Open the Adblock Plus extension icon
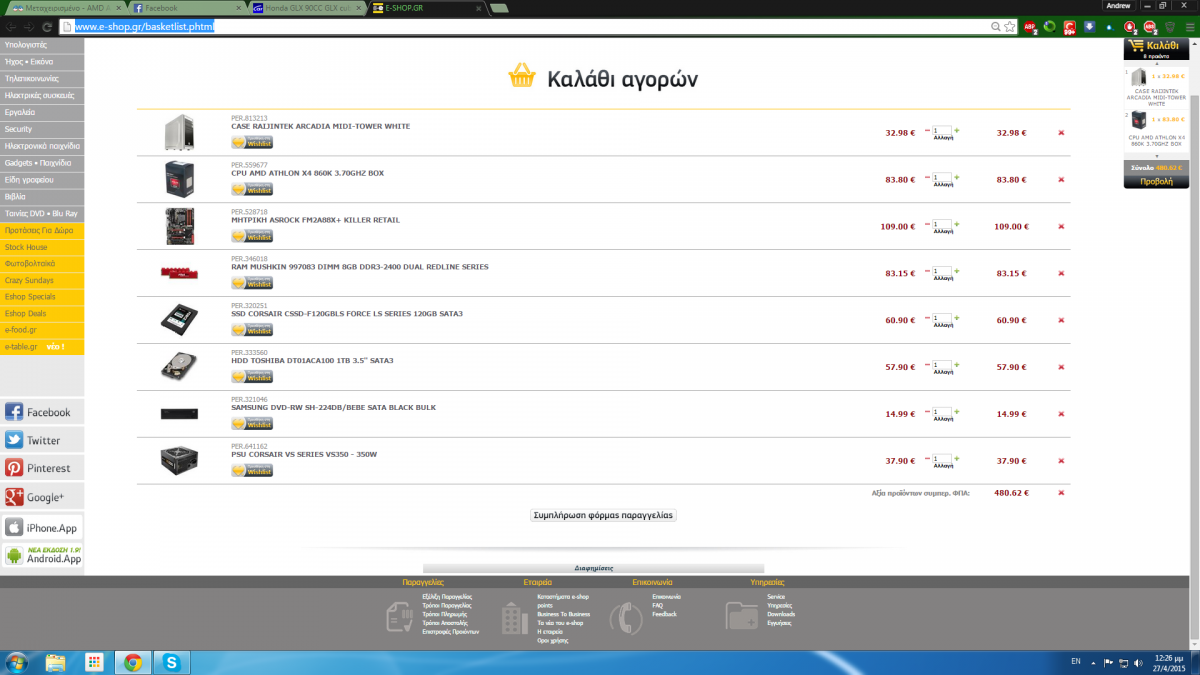The width and height of the screenshot is (1200, 675). click(1030, 26)
